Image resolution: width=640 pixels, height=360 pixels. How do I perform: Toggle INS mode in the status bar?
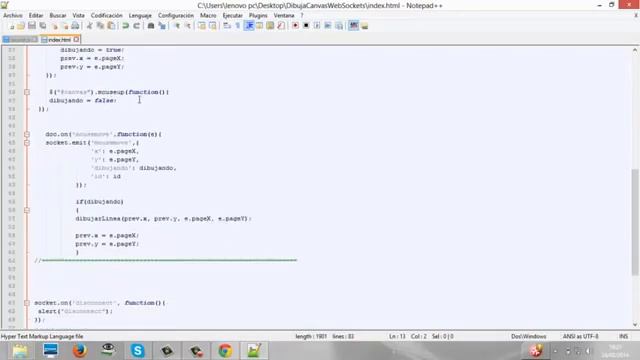(x=624, y=336)
